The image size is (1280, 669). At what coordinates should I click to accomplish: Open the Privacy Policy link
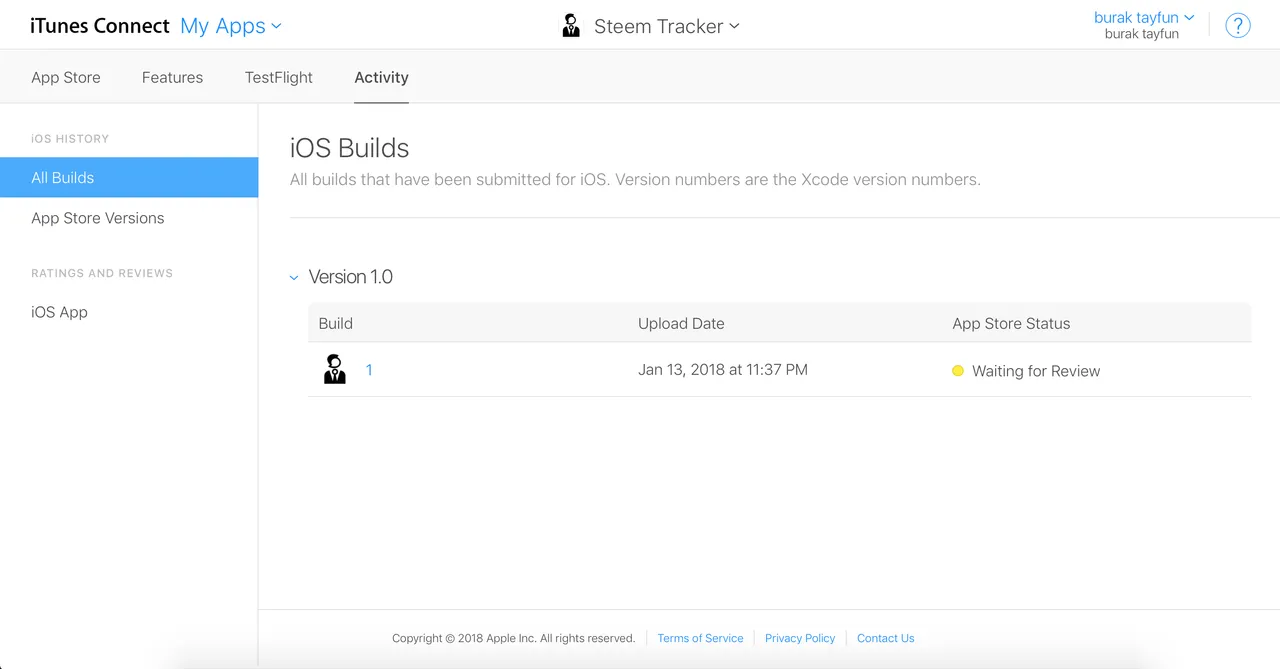[x=800, y=638]
